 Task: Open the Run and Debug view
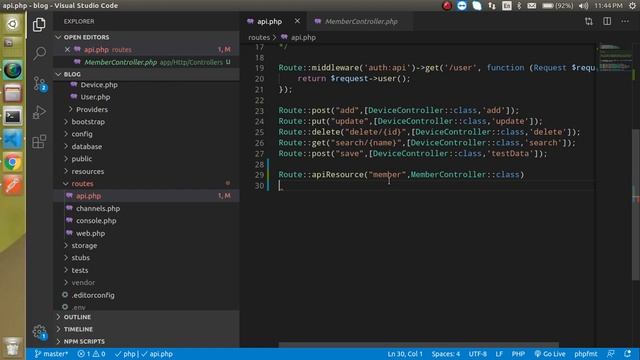coord(39,112)
